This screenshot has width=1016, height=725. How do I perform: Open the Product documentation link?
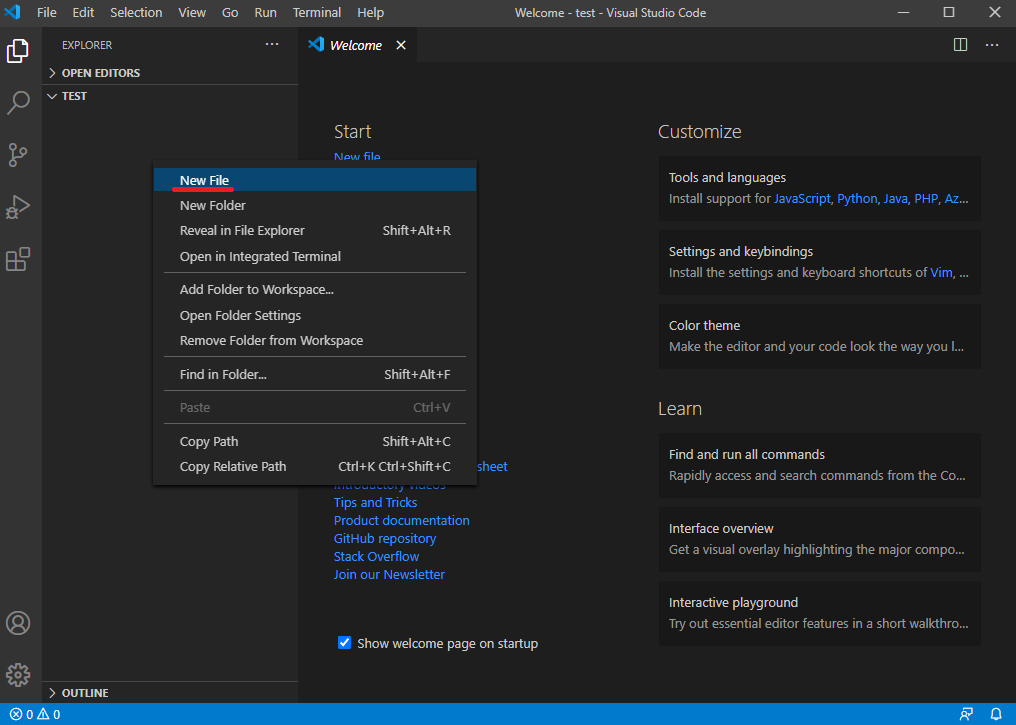(x=402, y=520)
